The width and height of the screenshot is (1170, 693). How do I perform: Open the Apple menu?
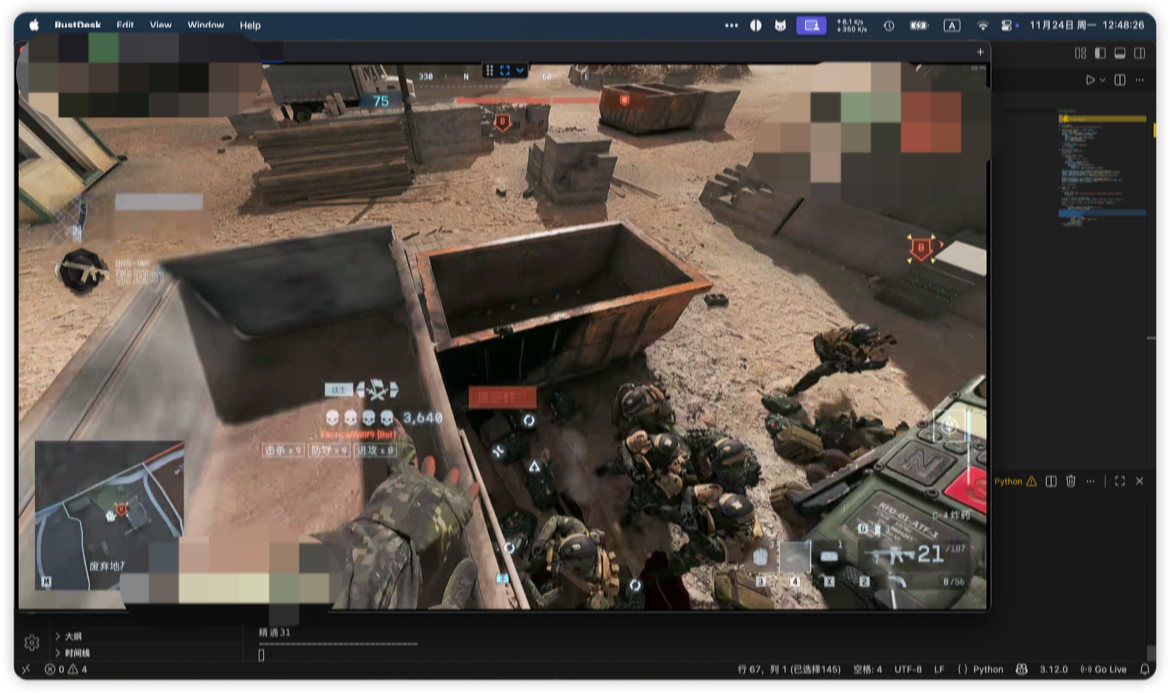[34, 25]
